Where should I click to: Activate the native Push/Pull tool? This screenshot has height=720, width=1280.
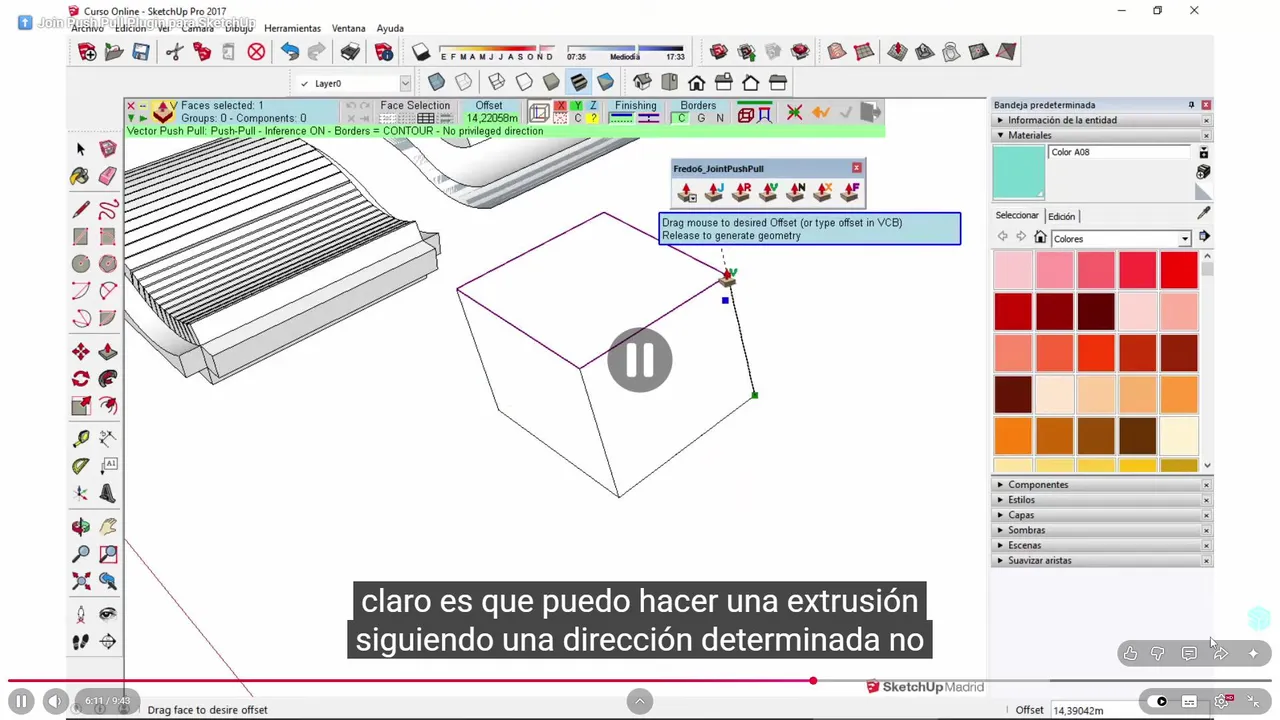(x=108, y=352)
